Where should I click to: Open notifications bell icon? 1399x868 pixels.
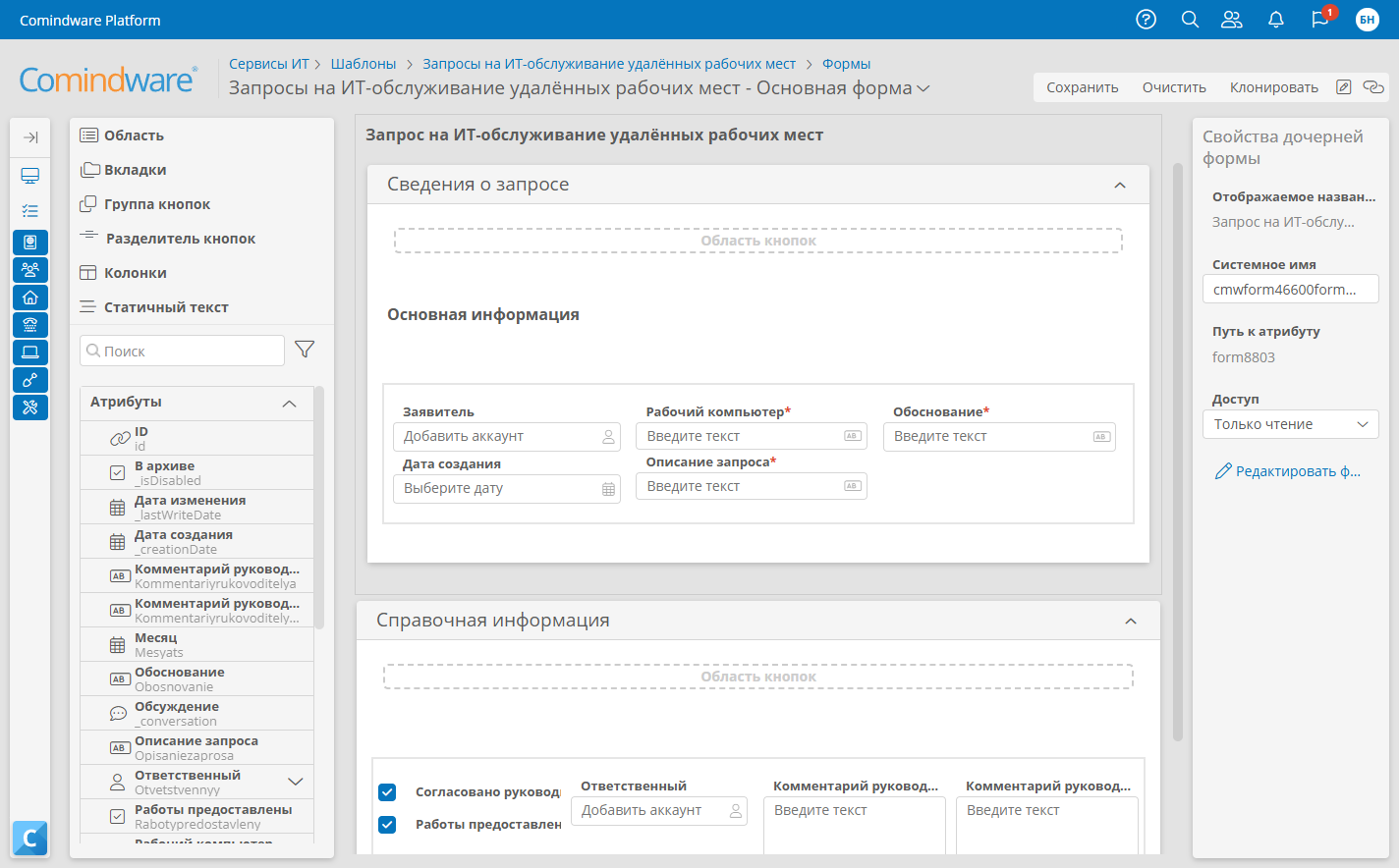(1276, 20)
